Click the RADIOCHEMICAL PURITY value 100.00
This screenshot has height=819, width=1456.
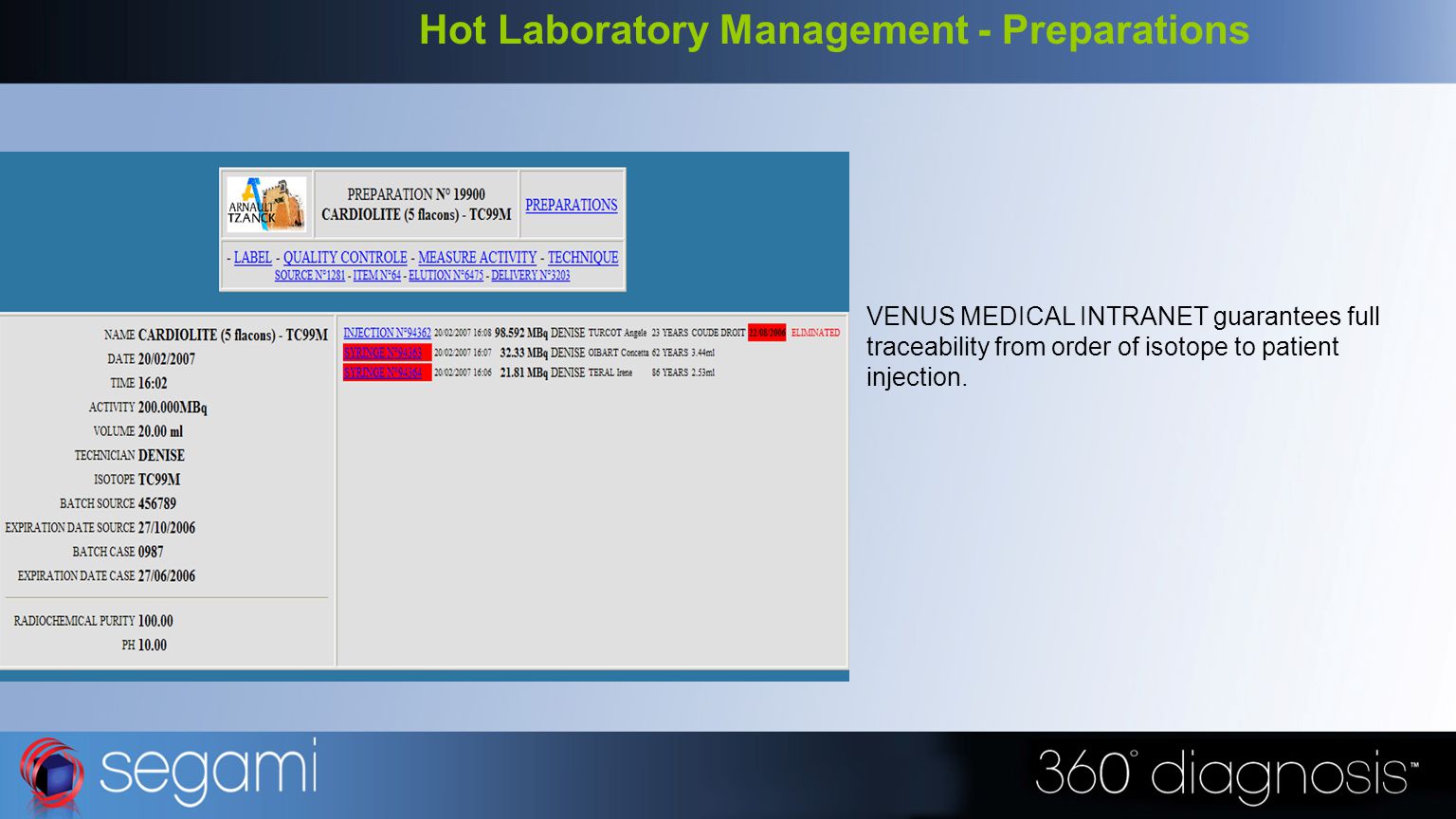[x=155, y=621]
